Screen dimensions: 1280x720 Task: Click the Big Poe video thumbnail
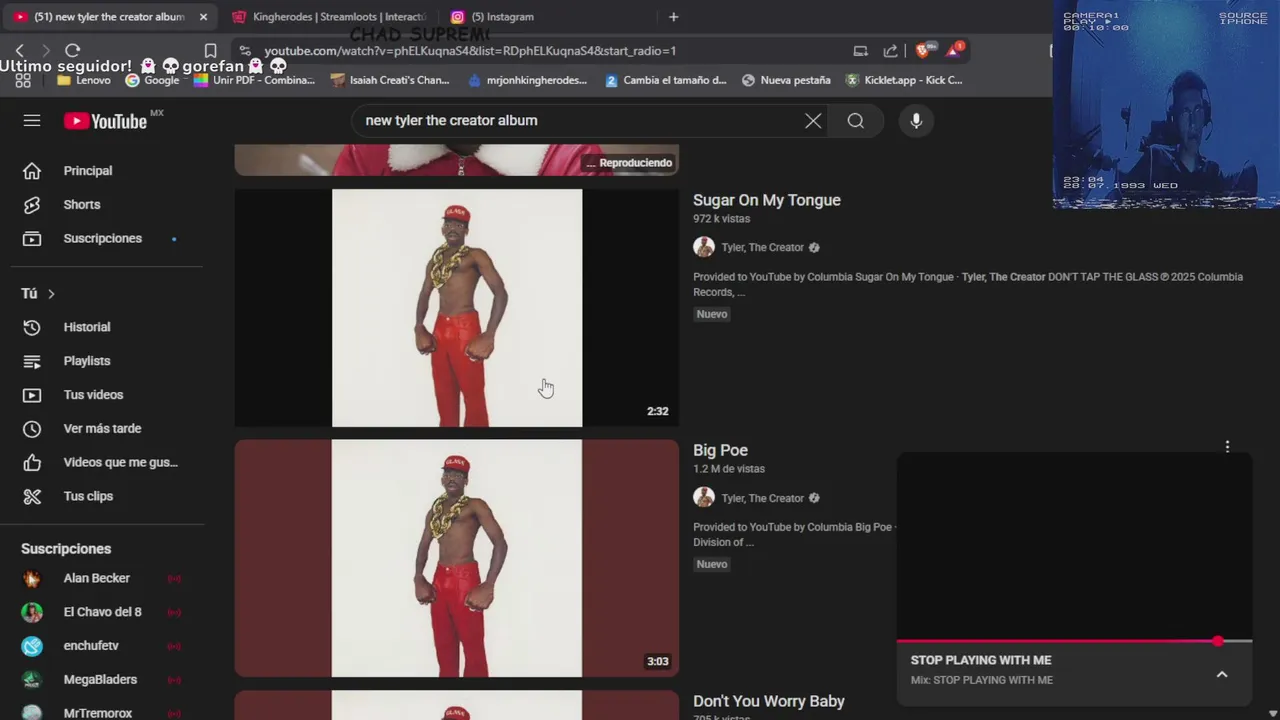pyautogui.click(x=457, y=558)
